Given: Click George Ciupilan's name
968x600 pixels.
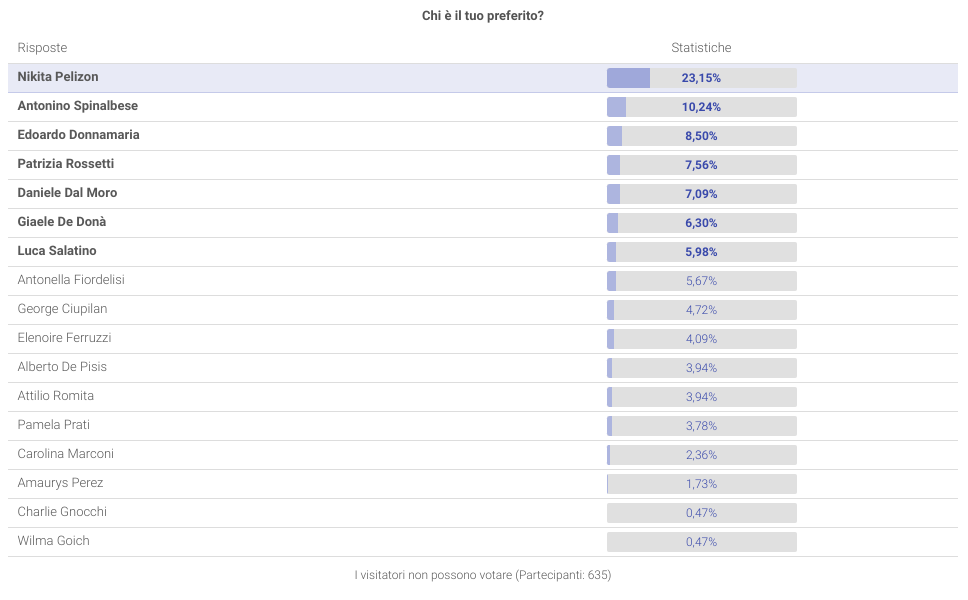Looking at the screenshot, I should (x=62, y=309).
